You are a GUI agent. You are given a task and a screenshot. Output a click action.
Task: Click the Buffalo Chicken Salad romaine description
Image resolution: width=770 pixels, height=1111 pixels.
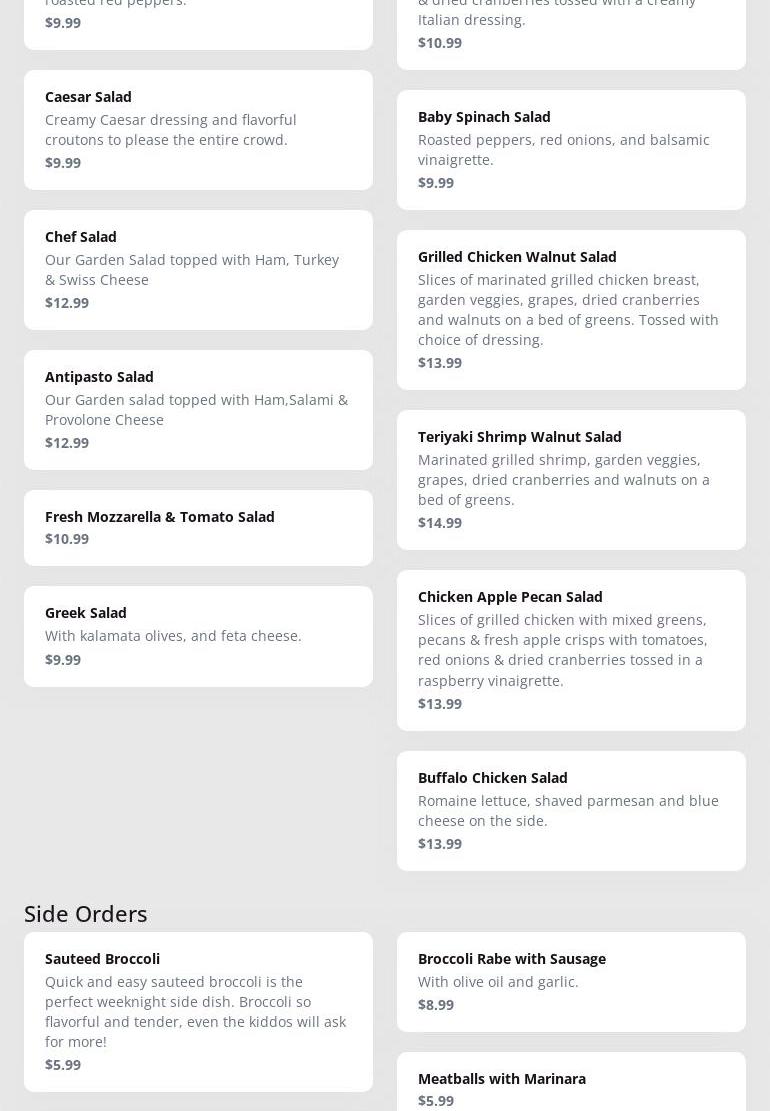pos(568,810)
